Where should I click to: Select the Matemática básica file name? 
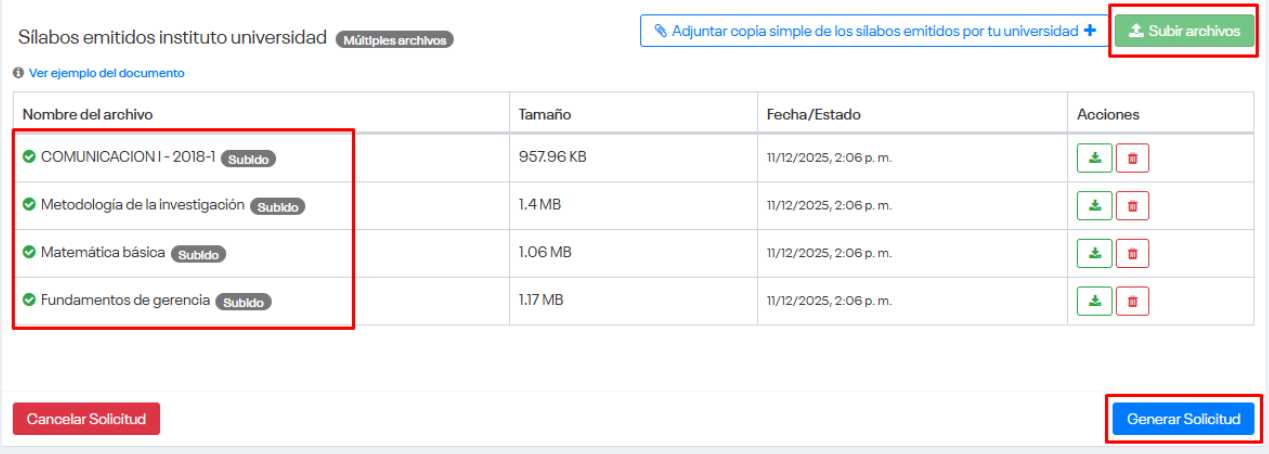pos(102,253)
